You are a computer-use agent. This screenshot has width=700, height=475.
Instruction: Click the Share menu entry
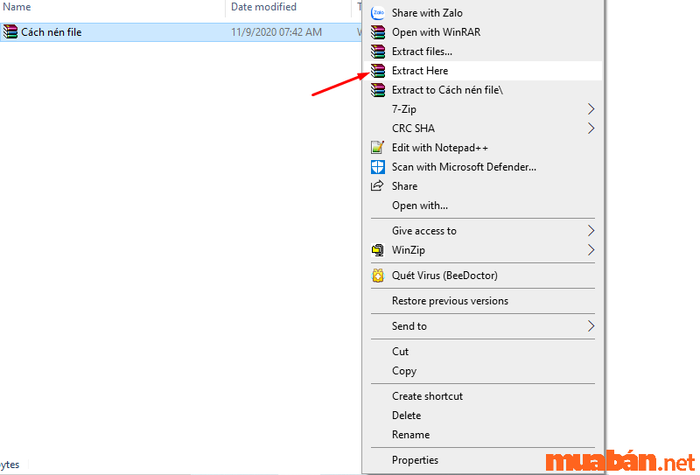(x=483, y=186)
